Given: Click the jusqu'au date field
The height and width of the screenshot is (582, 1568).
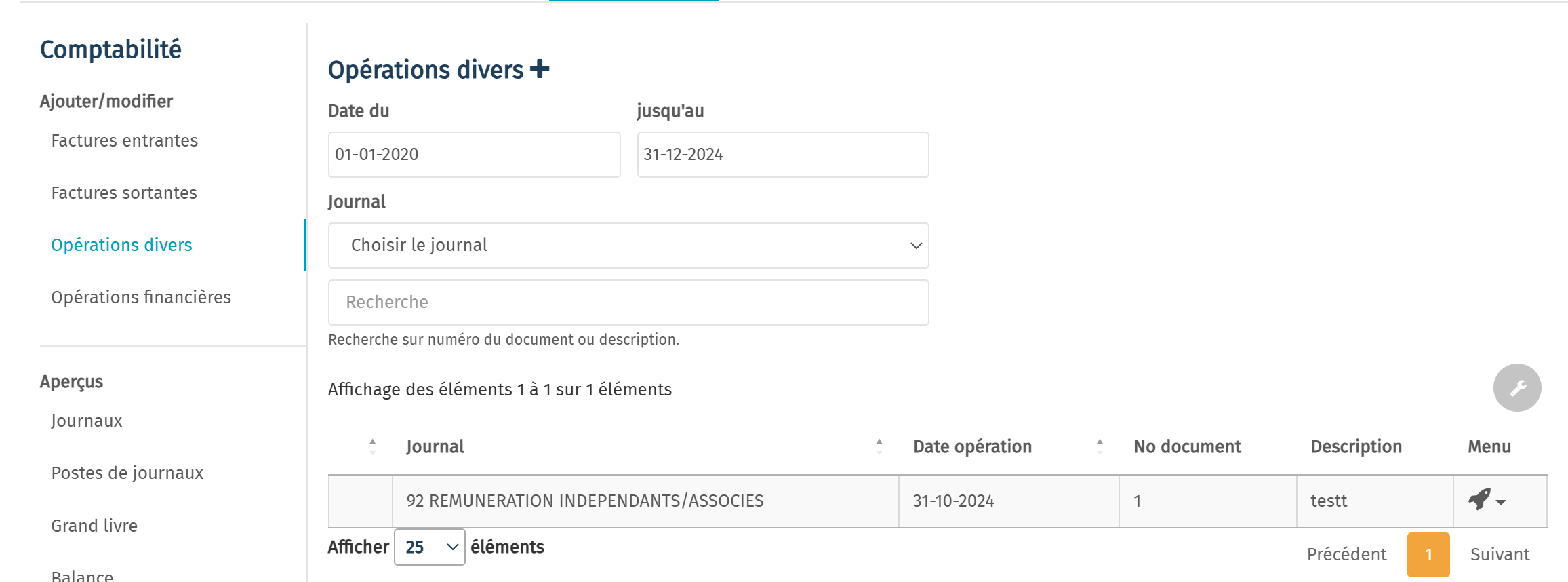Looking at the screenshot, I should 783,155.
